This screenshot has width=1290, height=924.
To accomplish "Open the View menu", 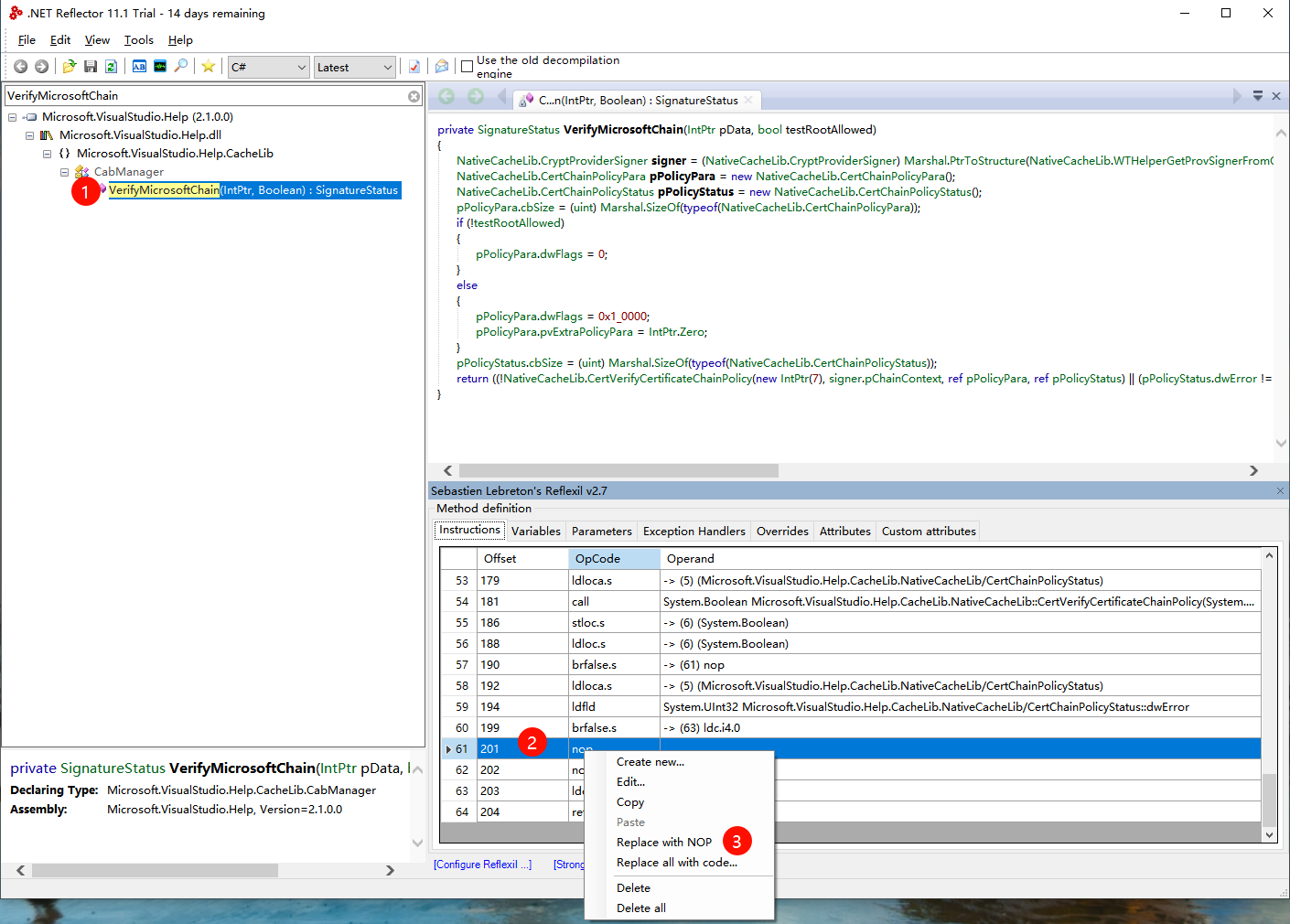I will (x=97, y=40).
